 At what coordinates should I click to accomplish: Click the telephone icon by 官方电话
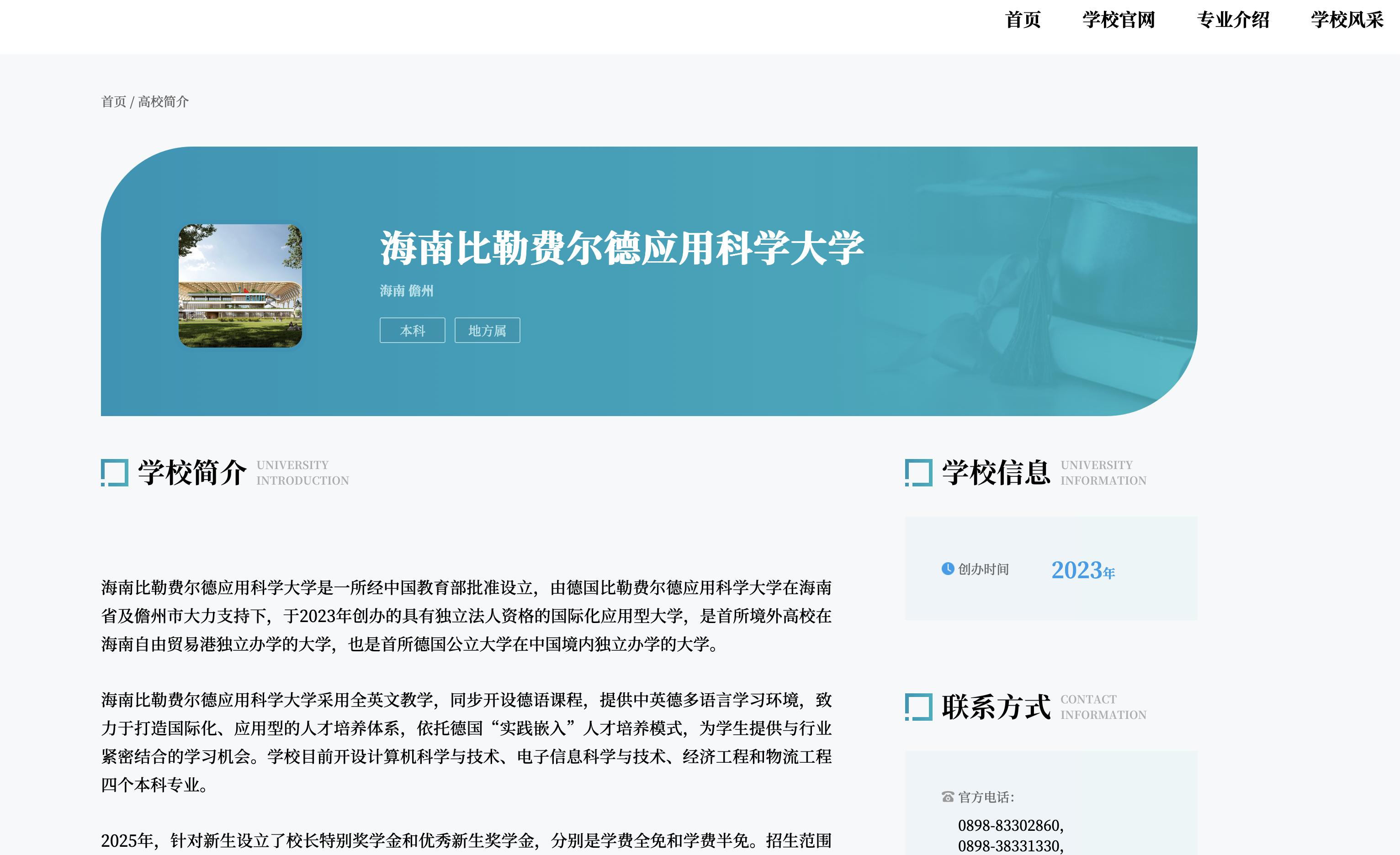click(x=948, y=797)
